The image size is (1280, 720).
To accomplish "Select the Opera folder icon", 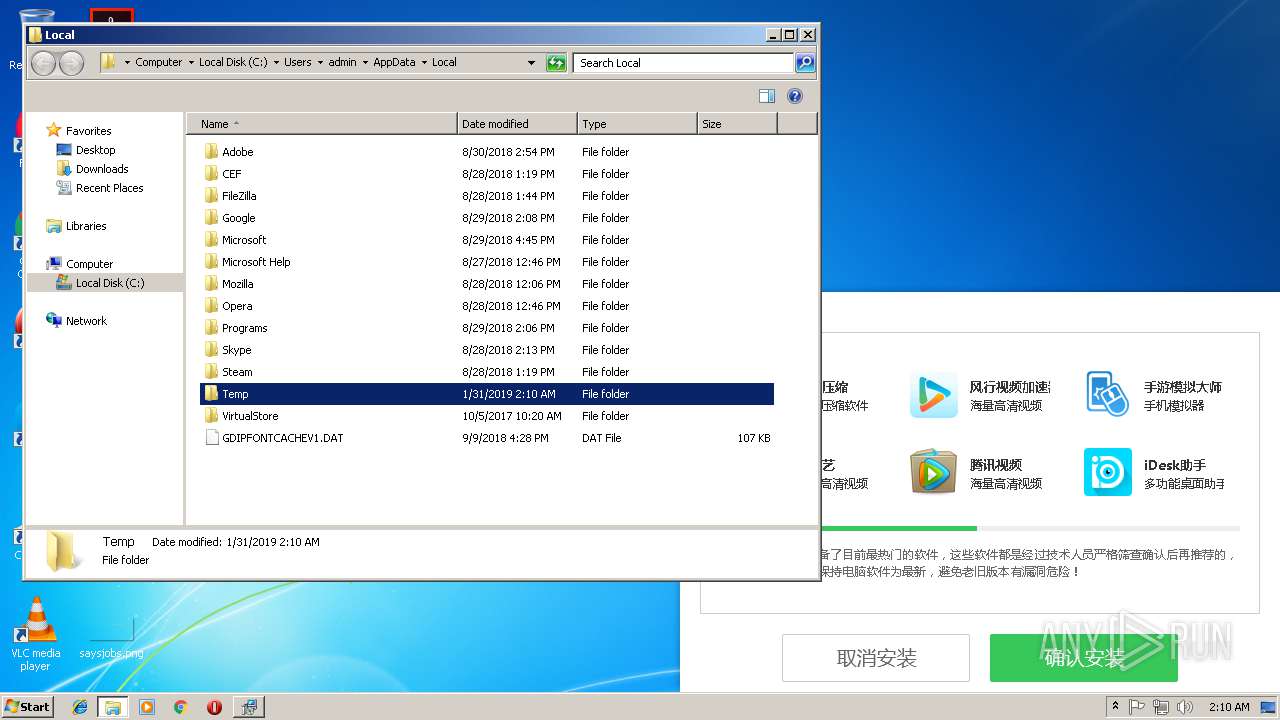I will pos(211,306).
